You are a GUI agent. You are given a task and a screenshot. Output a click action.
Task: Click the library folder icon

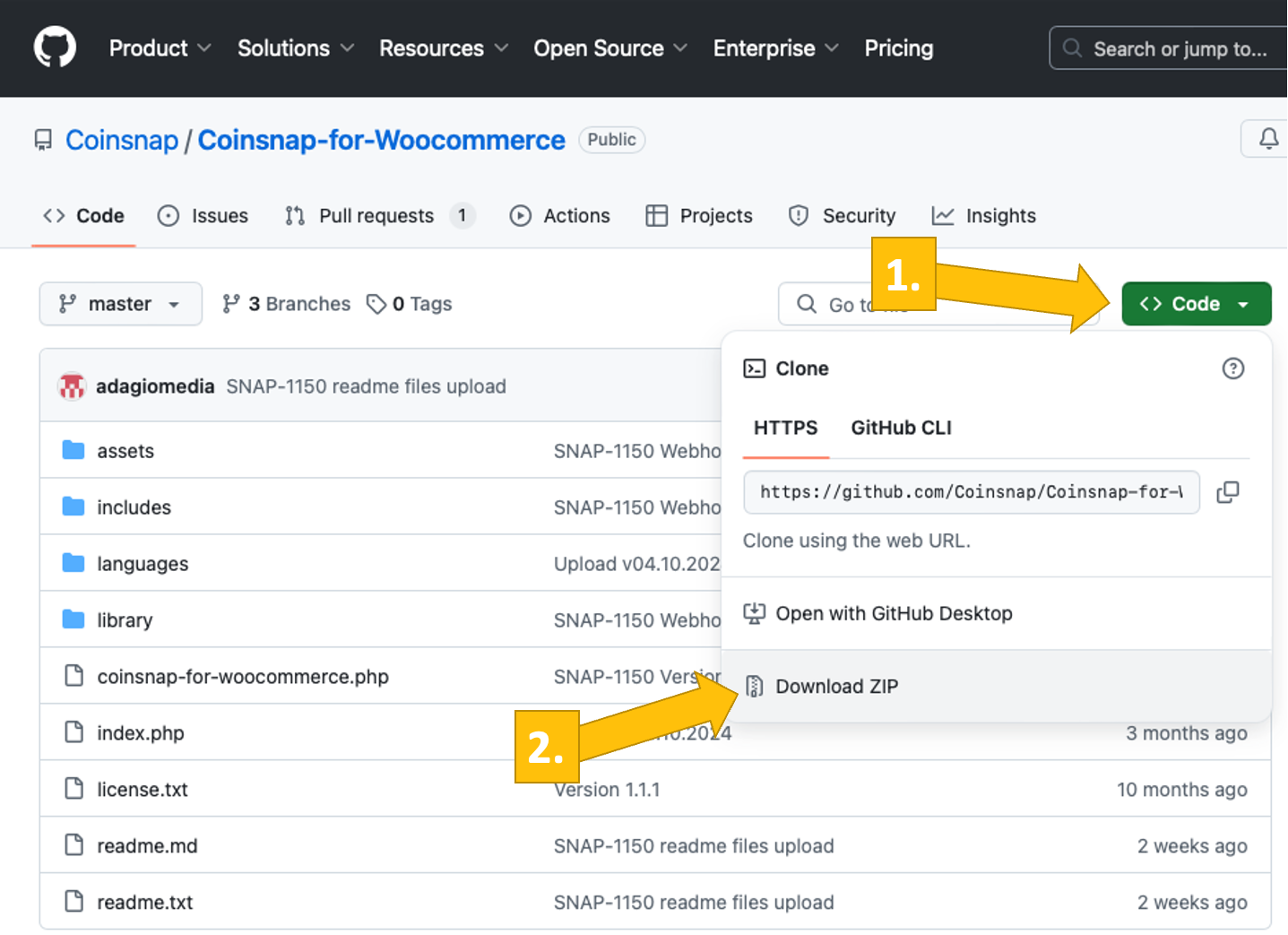[x=73, y=619]
